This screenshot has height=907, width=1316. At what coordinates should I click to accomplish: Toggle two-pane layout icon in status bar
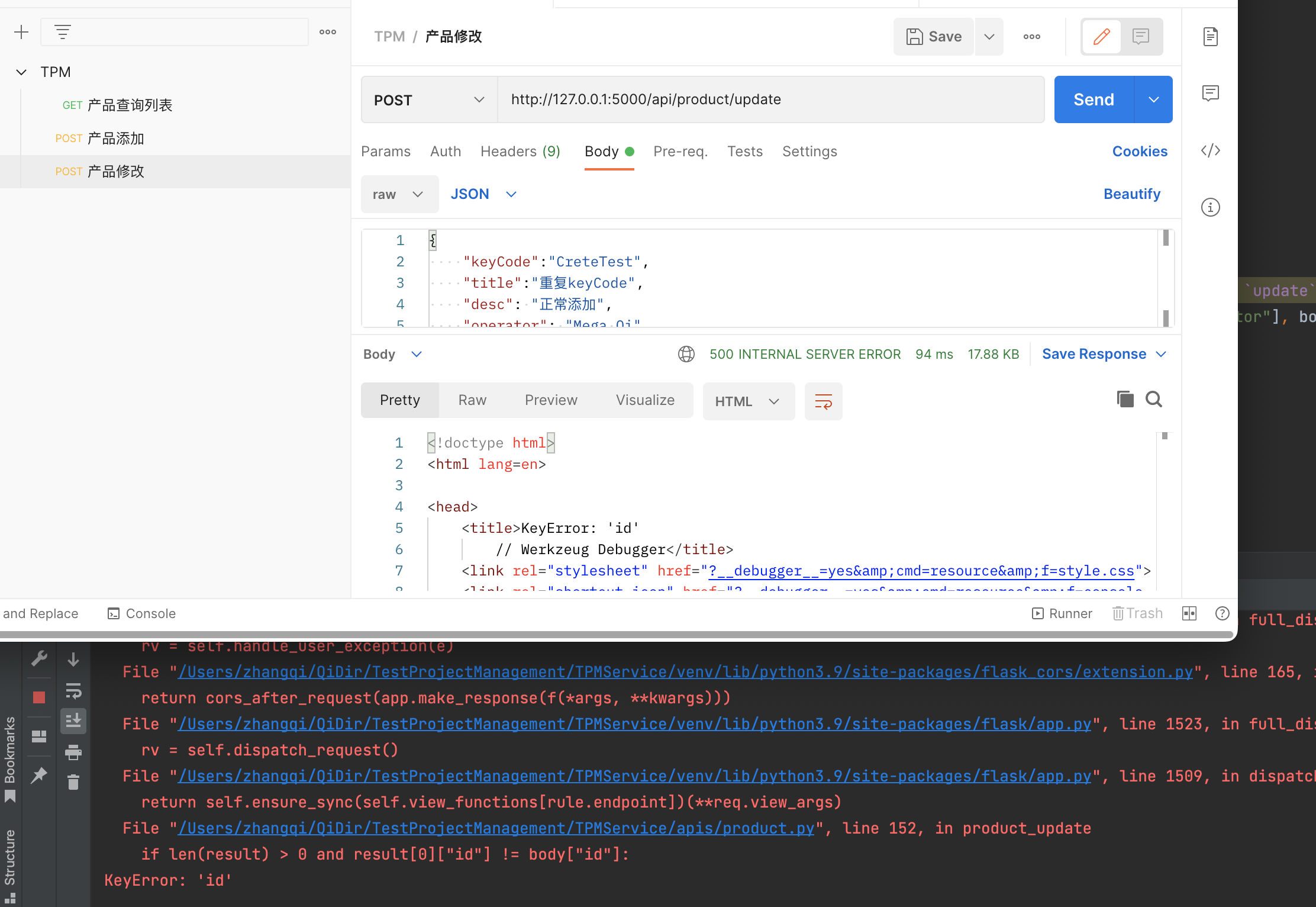pos(1189,613)
